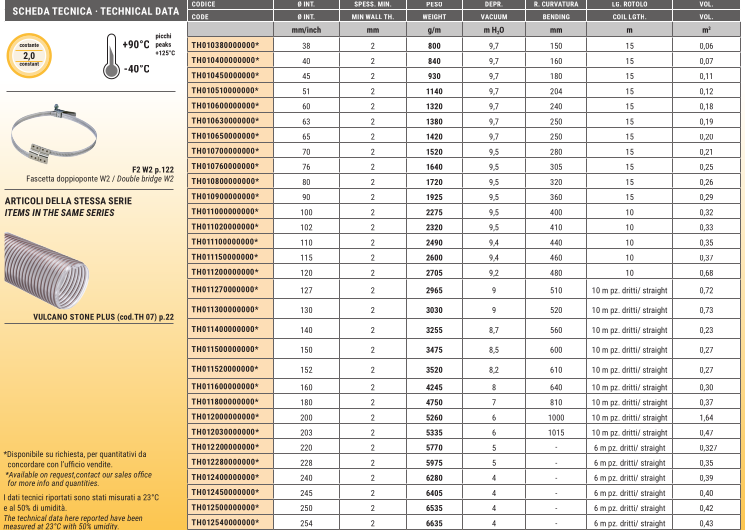Viewport: 745px width, 530px height.
Task: Select product code TH012540000000*
Action: pyautogui.click(x=224, y=523)
